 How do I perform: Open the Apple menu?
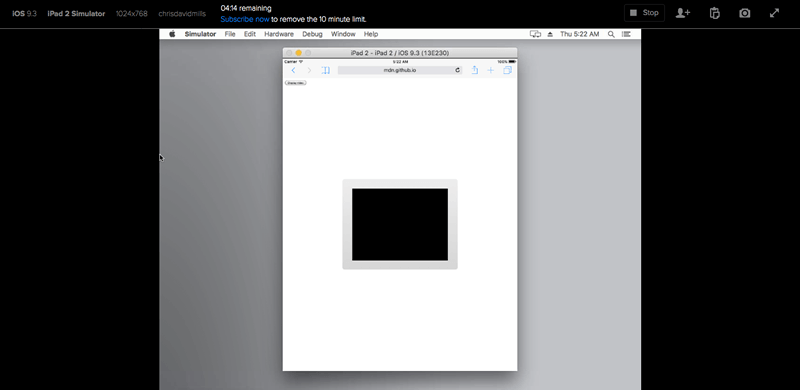(172, 34)
